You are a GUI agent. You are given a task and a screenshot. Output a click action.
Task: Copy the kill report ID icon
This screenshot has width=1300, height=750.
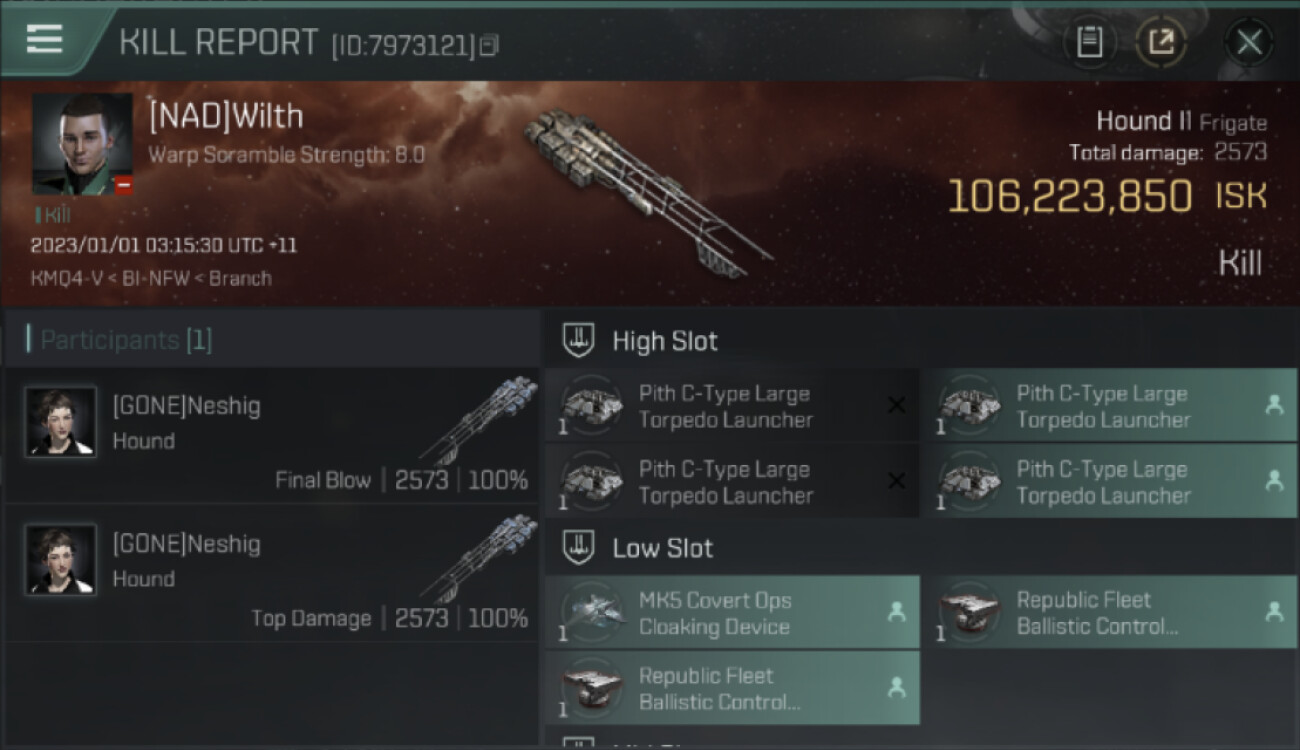point(489,45)
